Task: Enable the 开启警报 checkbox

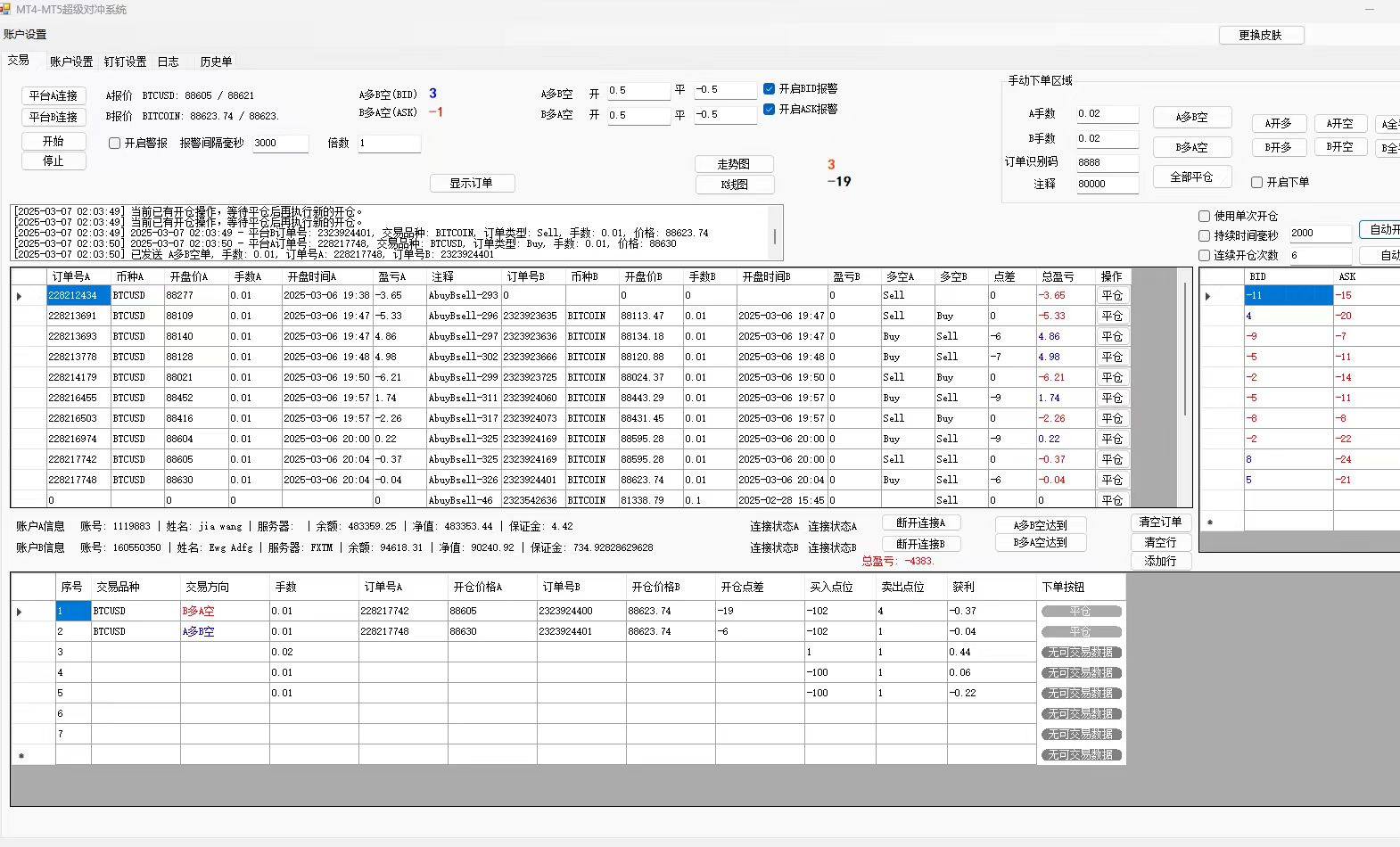Action: pos(115,144)
